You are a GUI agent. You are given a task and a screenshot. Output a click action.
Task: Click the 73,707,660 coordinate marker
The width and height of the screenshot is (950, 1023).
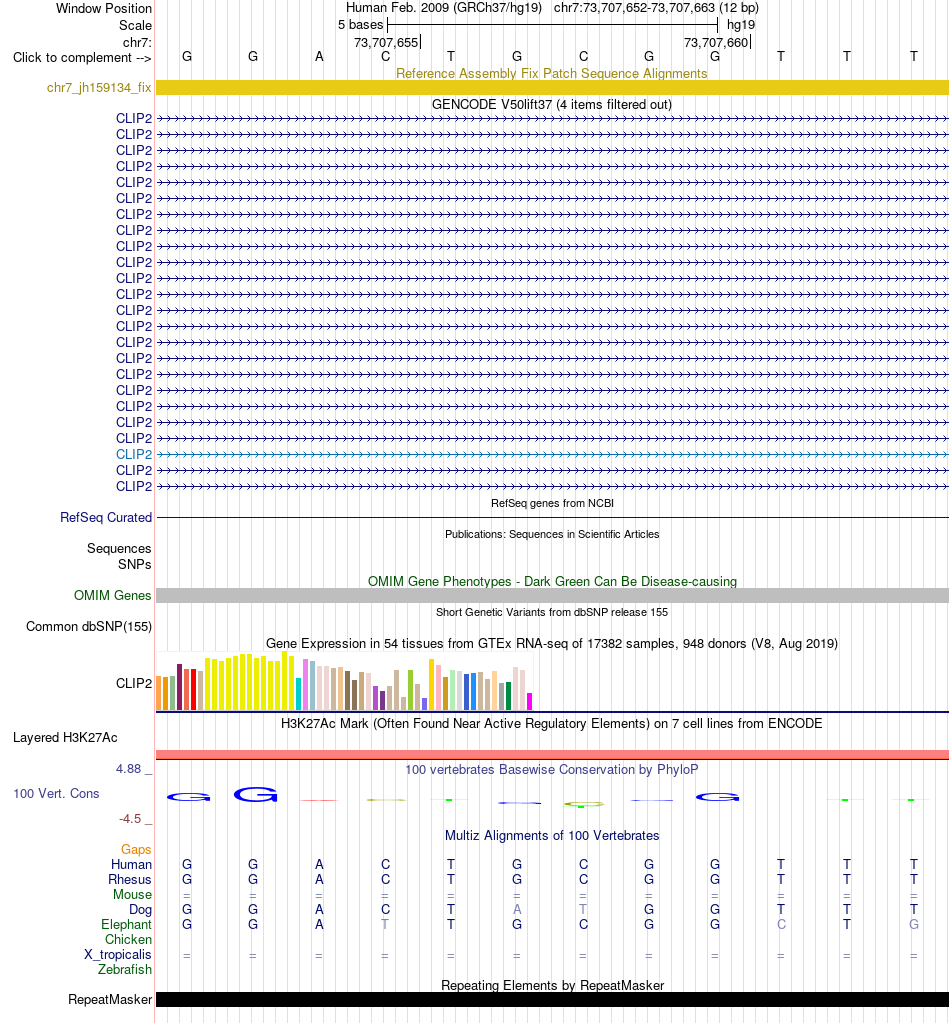(716, 42)
